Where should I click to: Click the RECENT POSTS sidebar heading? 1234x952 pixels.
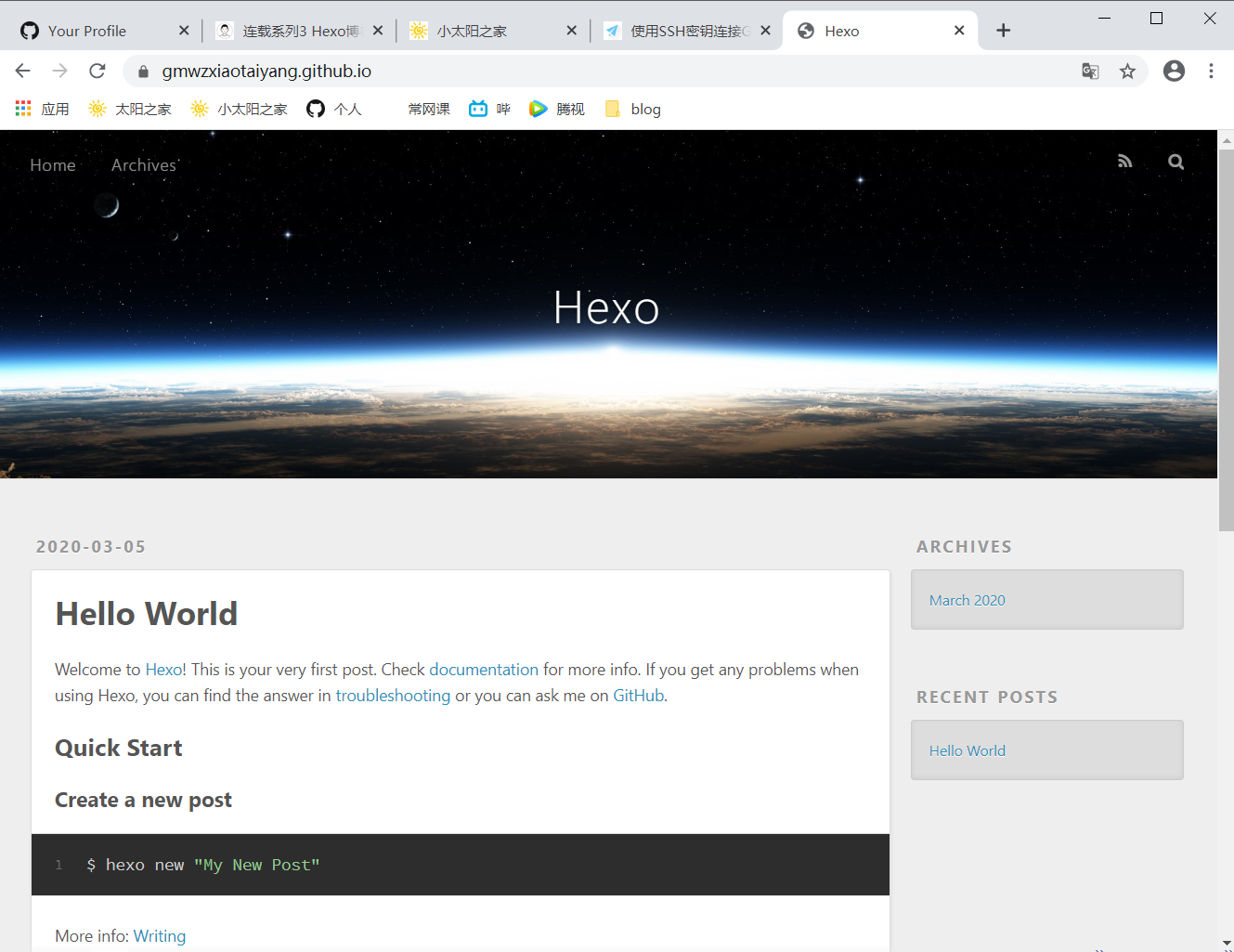[987, 698]
